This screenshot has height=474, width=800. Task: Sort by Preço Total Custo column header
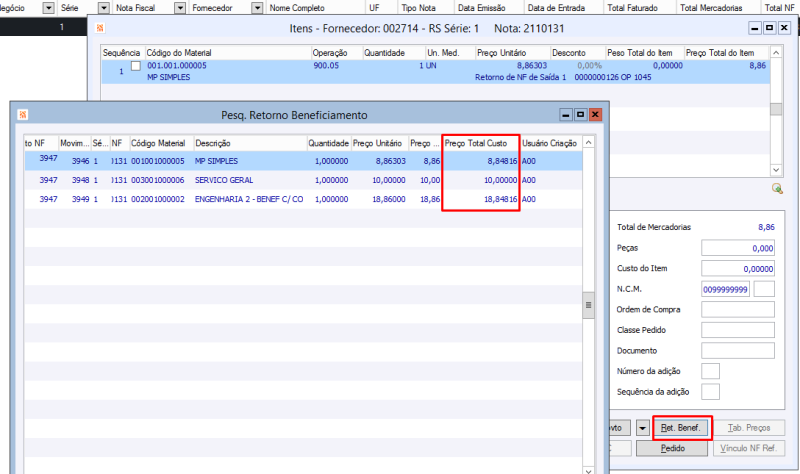tap(480, 143)
